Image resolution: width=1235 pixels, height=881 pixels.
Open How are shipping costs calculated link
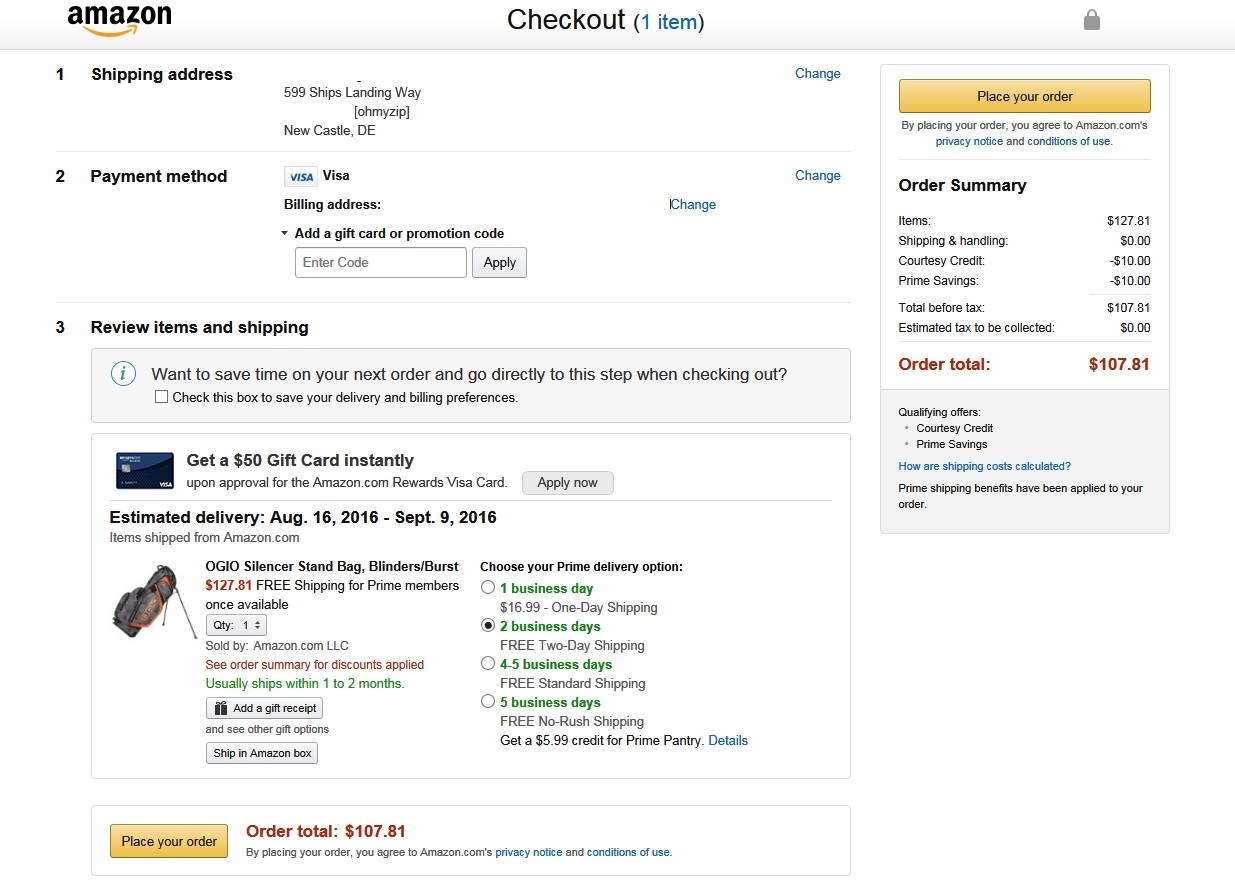tap(984, 466)
